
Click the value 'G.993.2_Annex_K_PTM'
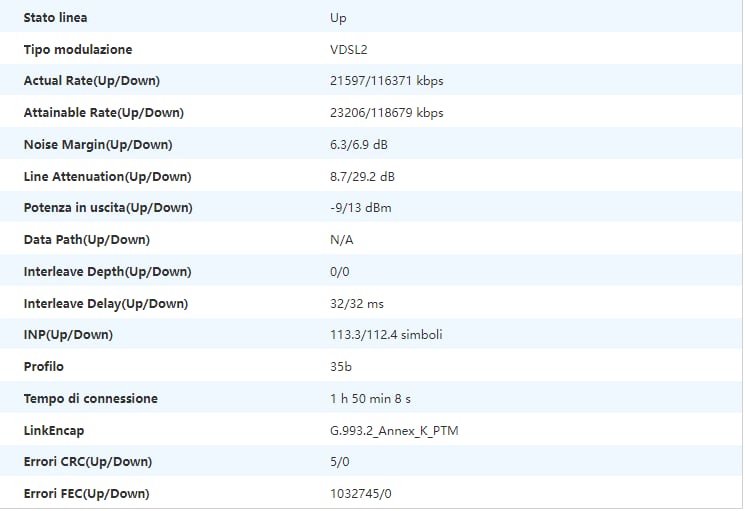click(x=394, y=431)
